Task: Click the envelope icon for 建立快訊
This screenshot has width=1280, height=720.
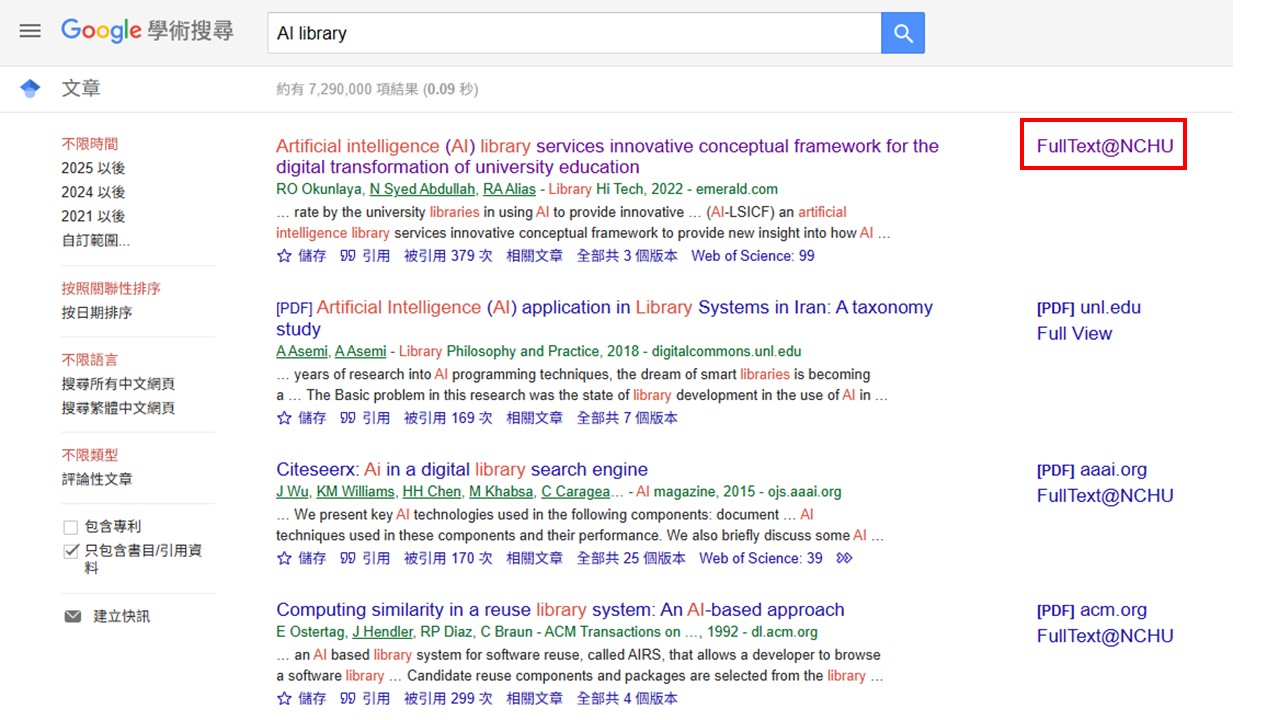Action: pos(73,616)
